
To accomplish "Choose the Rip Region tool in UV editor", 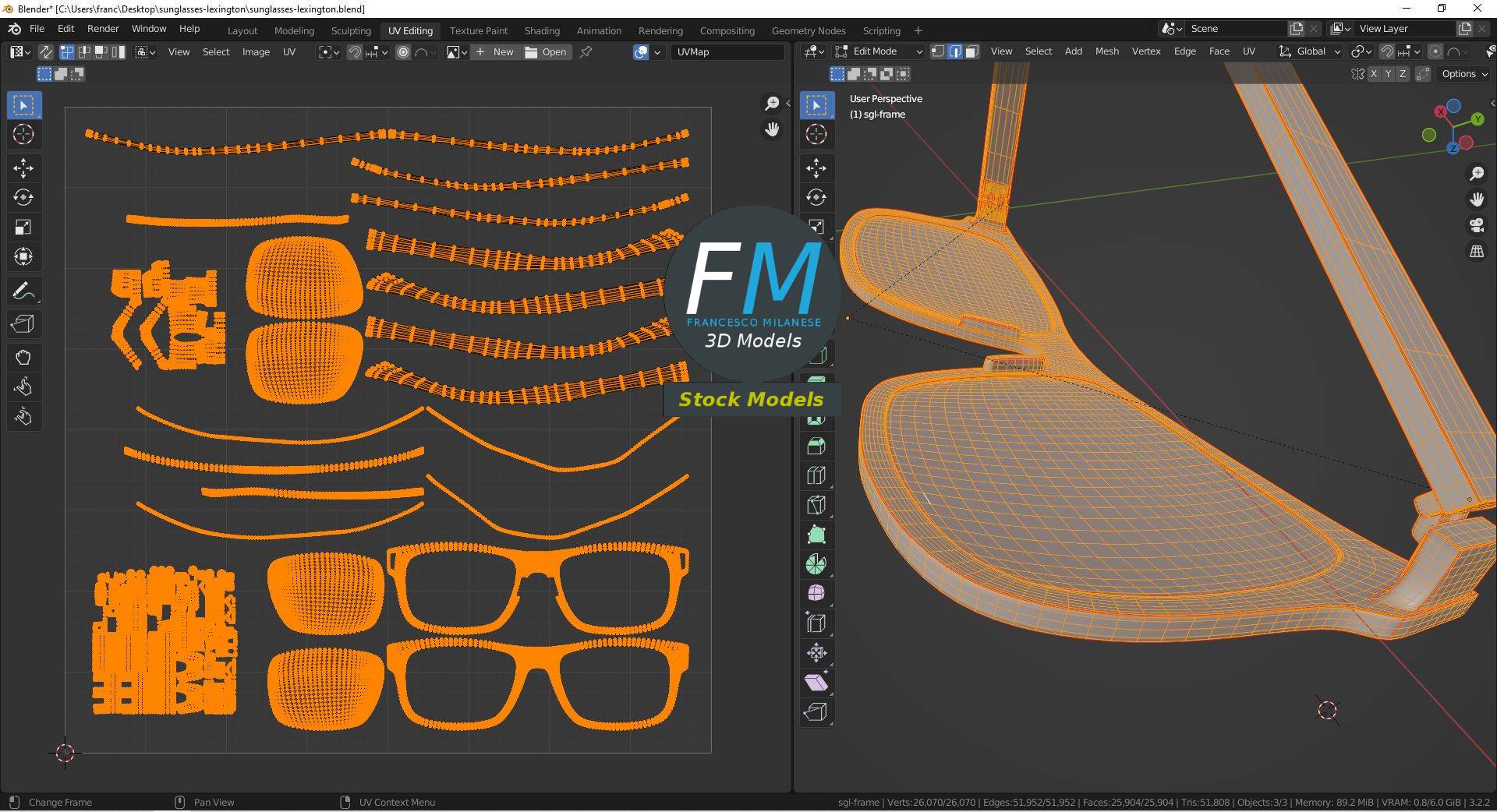I will pyautogui.click(x=23, y=324).
